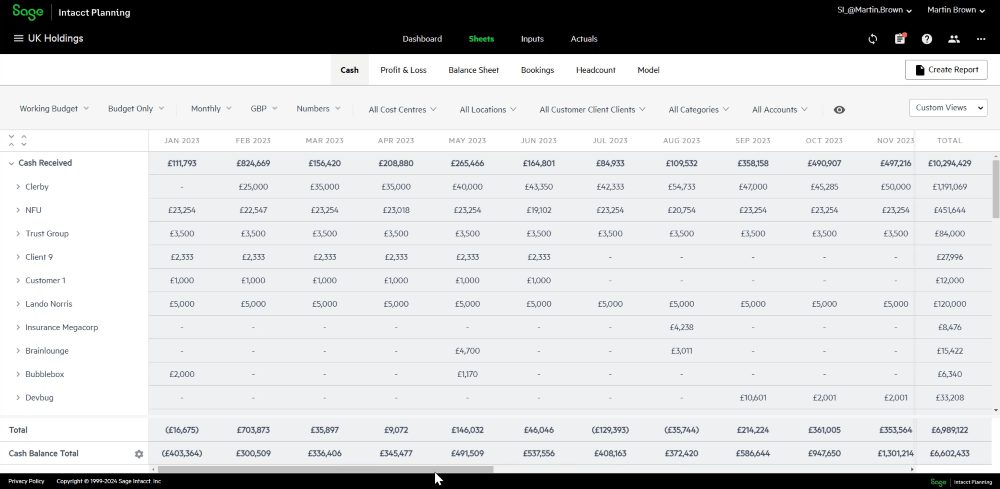Open the Actuals menu
1000x489 pixels.
[x=584, y=39]
